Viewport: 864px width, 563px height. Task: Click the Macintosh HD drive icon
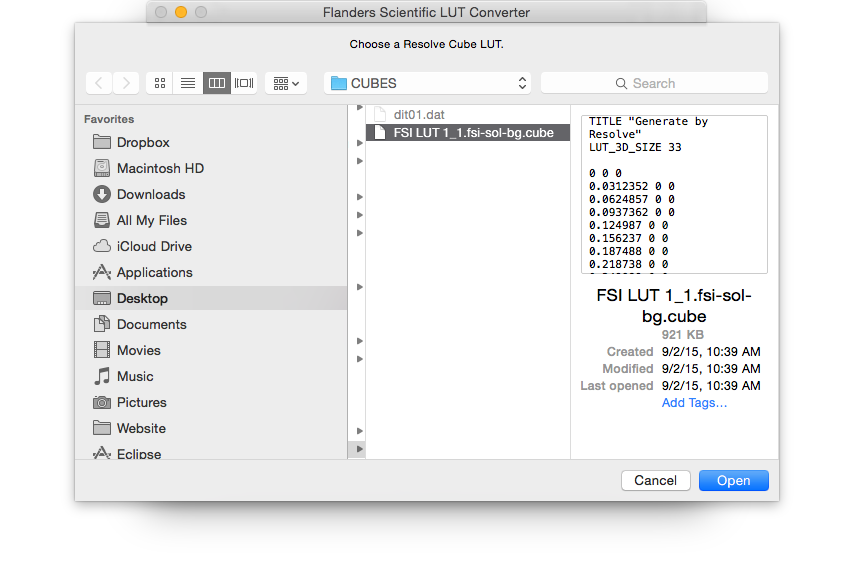coord(101,168)
